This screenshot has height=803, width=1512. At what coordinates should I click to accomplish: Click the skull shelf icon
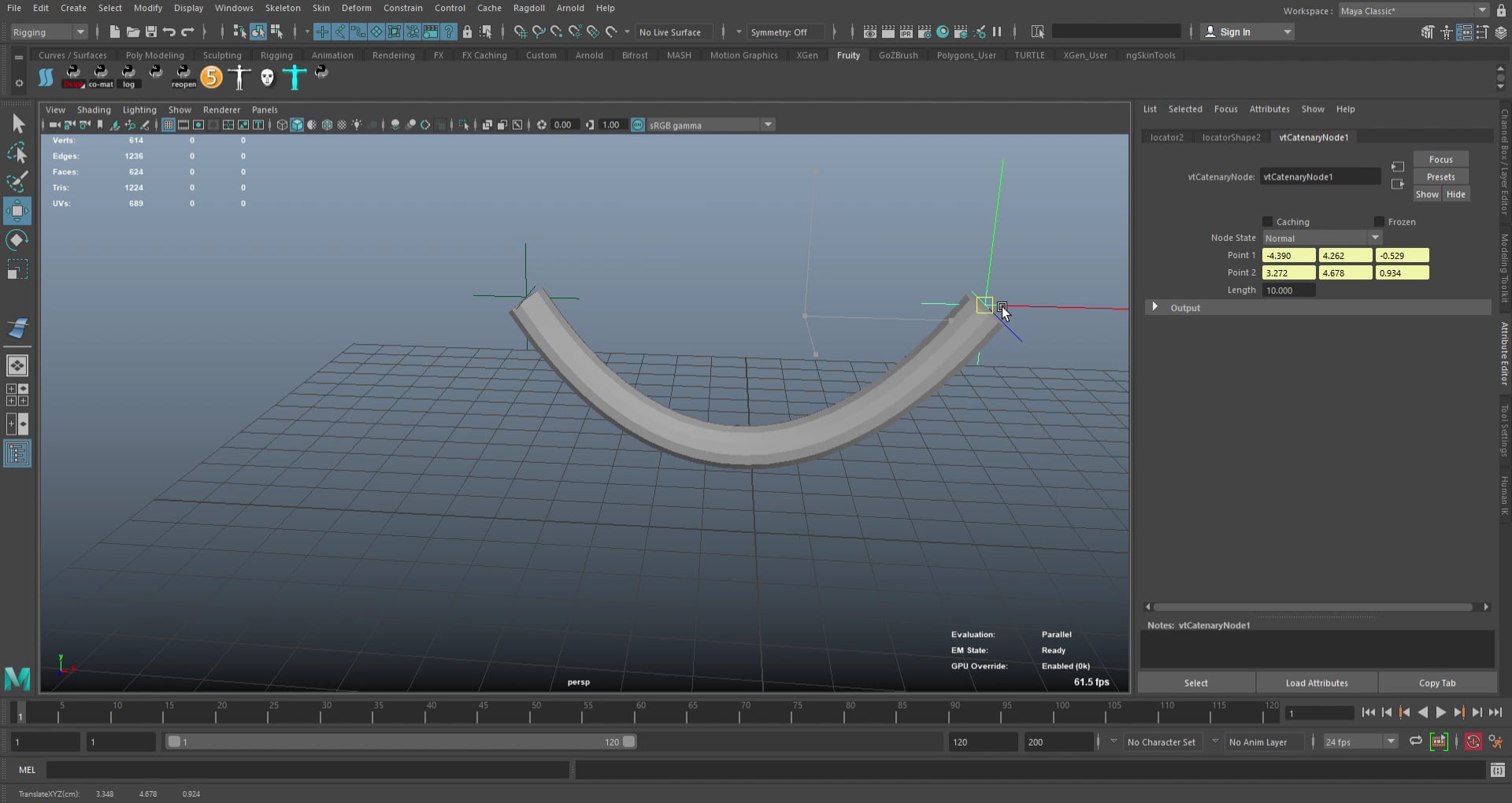pyautogui.click(x=267, y=76)
